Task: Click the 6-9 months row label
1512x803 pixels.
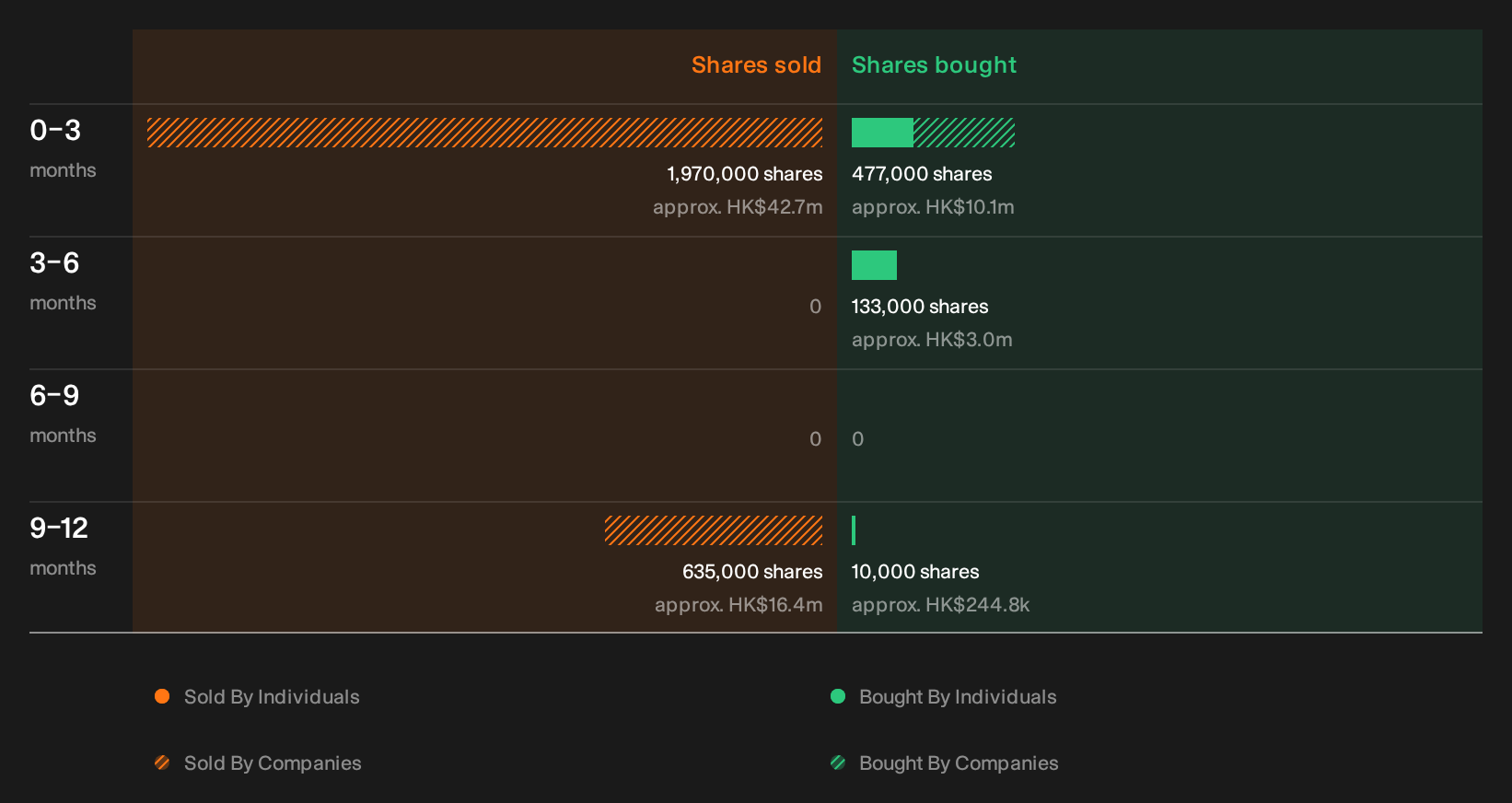Action: (x=63, y=413)
